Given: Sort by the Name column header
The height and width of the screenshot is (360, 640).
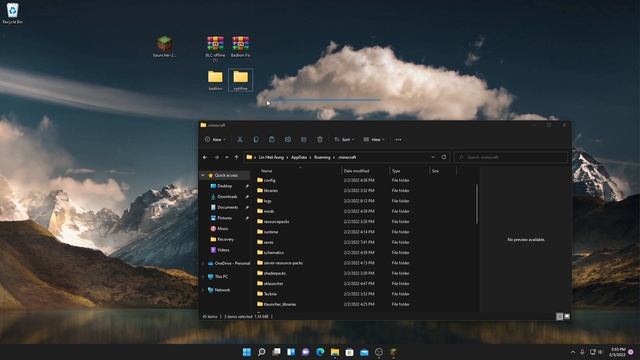Looking at the screenshot, I should click(x=267, y=171).
